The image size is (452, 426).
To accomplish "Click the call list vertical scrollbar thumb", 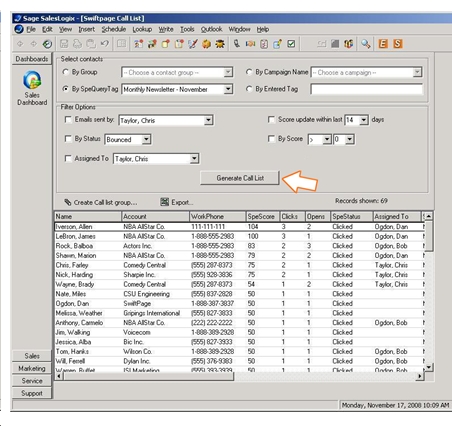I will [x=429, y=236].
